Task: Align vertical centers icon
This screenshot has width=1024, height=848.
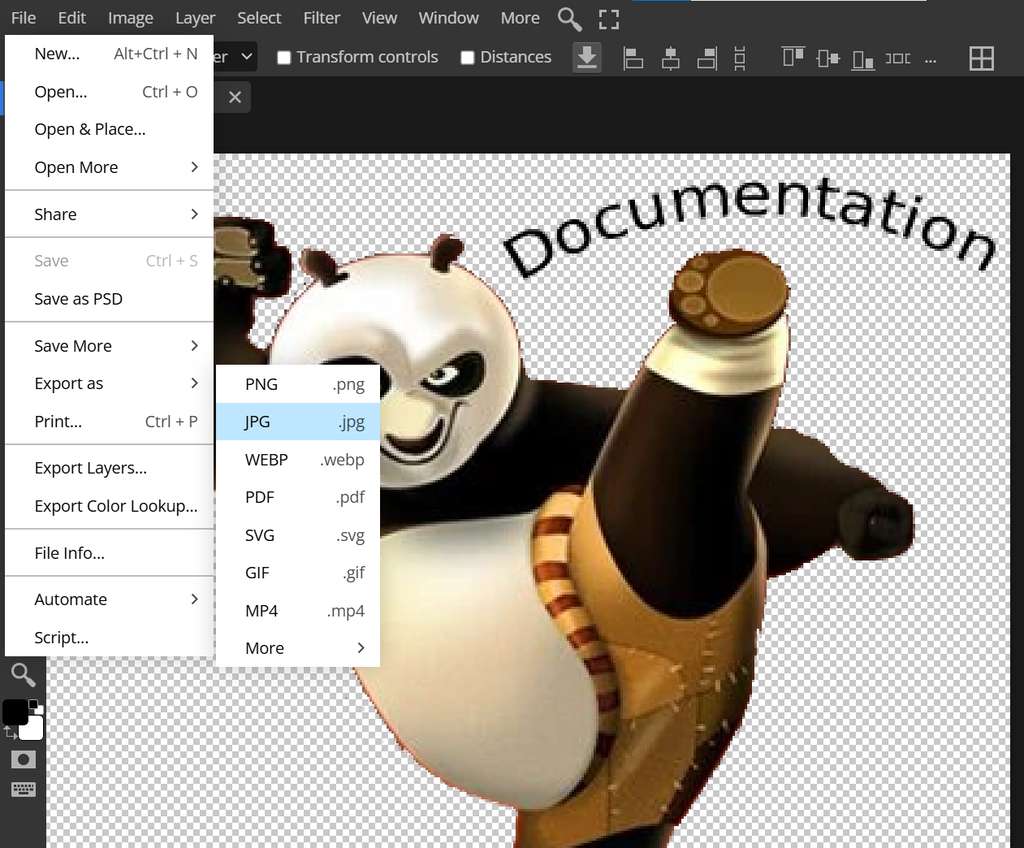Action: point(827,59)
